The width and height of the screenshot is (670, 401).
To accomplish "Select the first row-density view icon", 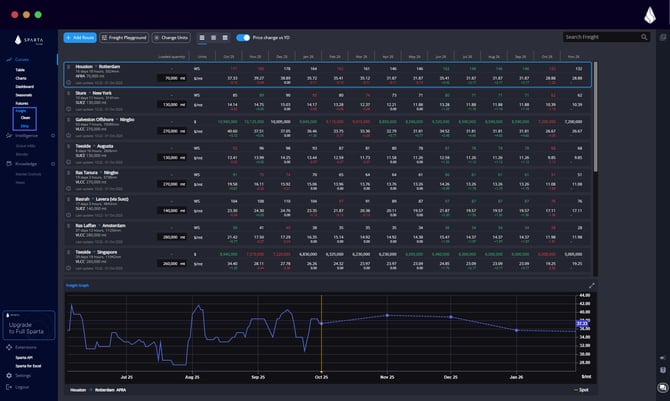I will coord(201,37).
